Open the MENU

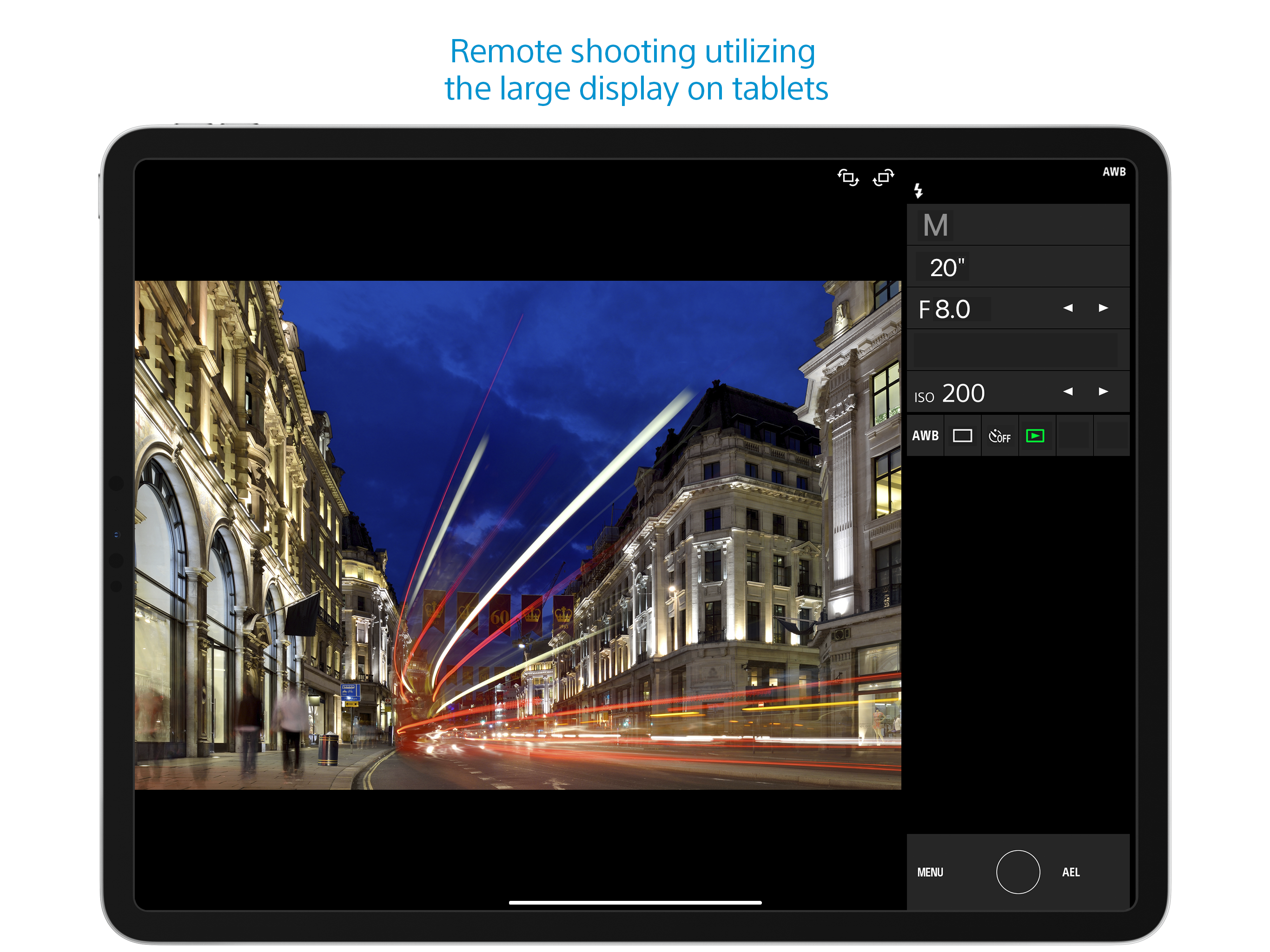930,872
